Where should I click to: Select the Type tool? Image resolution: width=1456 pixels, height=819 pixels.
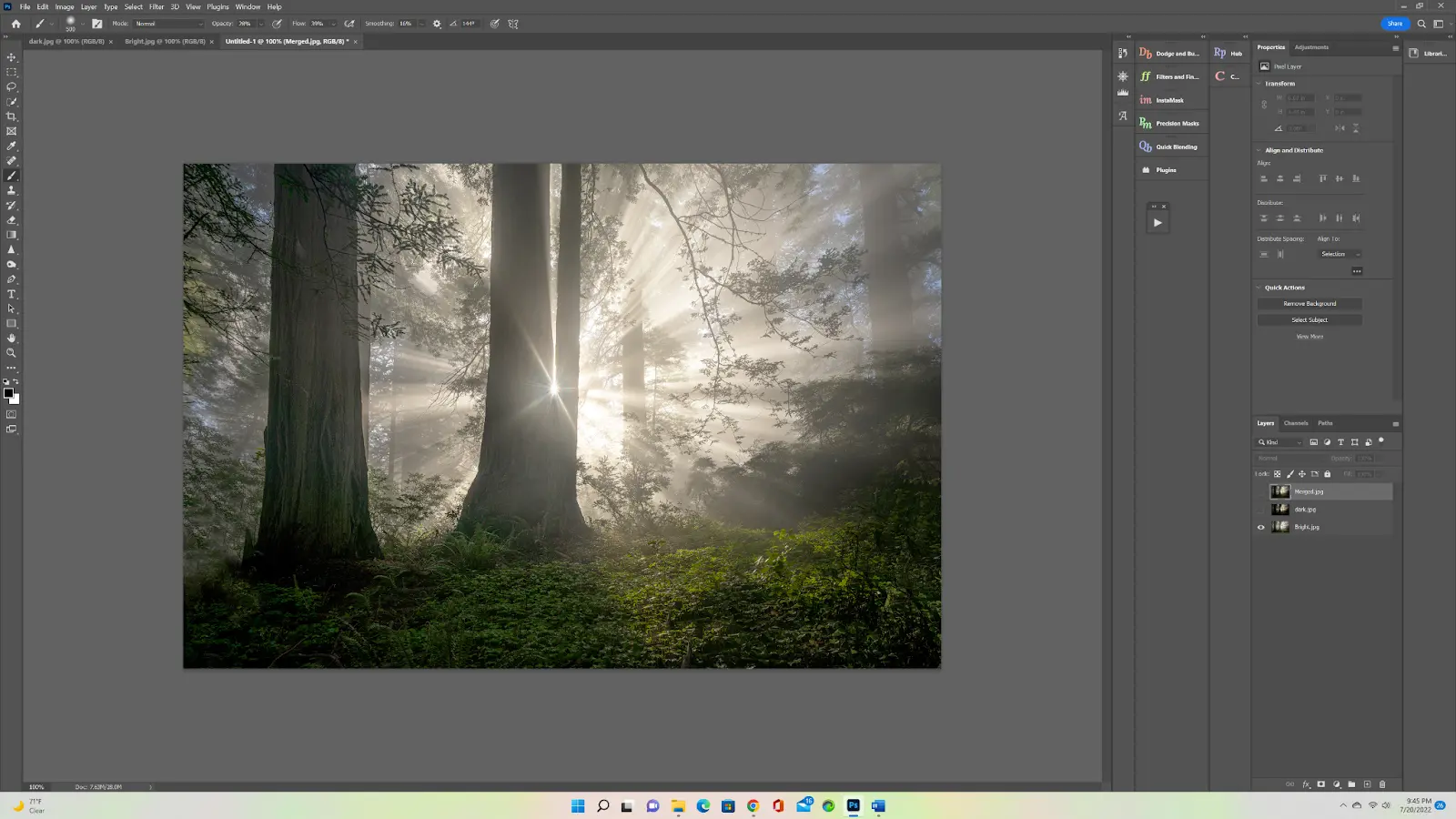[12, 293]
